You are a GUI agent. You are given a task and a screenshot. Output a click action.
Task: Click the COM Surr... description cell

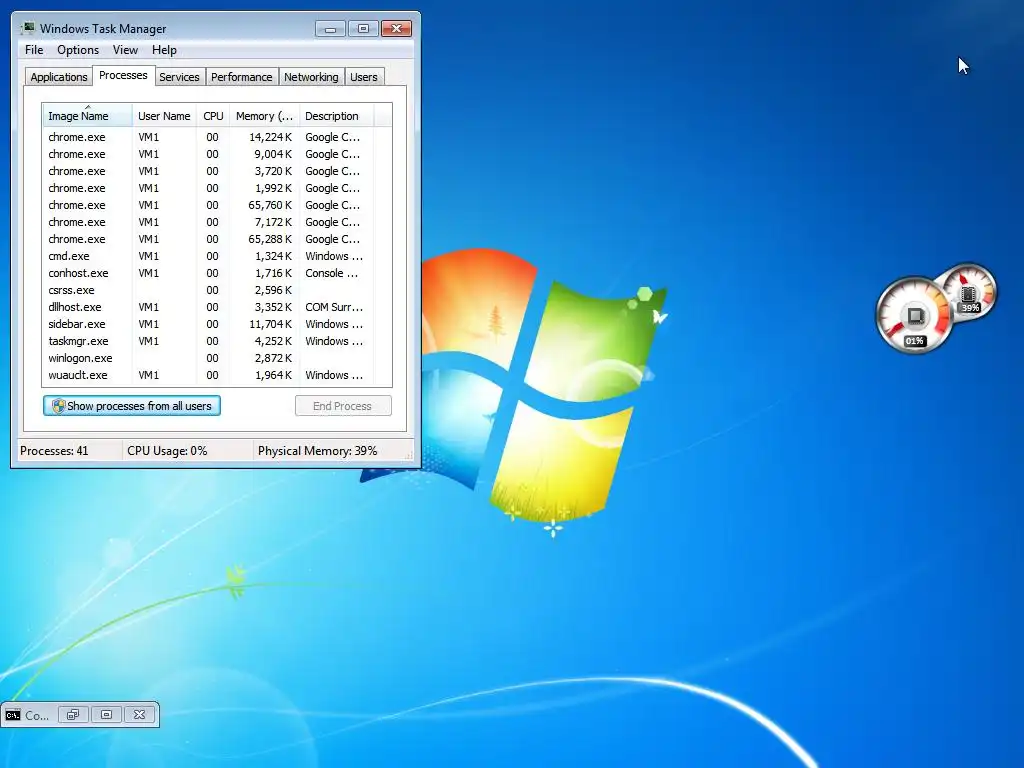pos(334,307)
